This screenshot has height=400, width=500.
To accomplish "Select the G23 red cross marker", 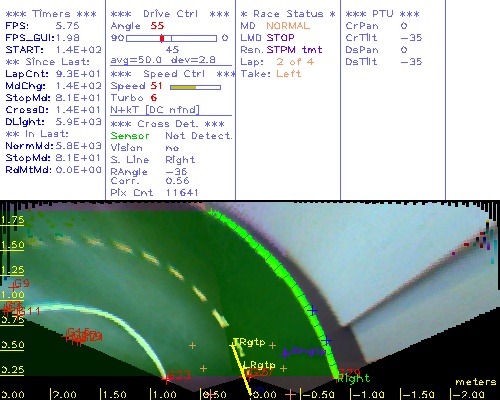I will click(166, 378).
